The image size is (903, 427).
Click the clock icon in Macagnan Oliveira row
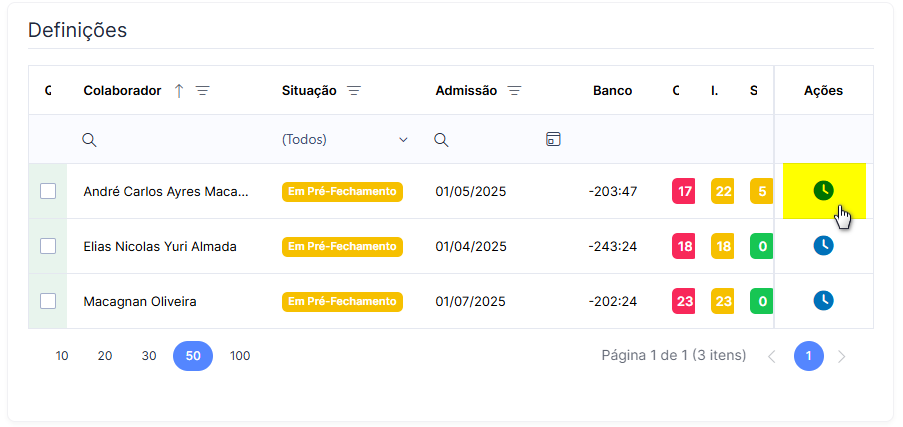824,301
